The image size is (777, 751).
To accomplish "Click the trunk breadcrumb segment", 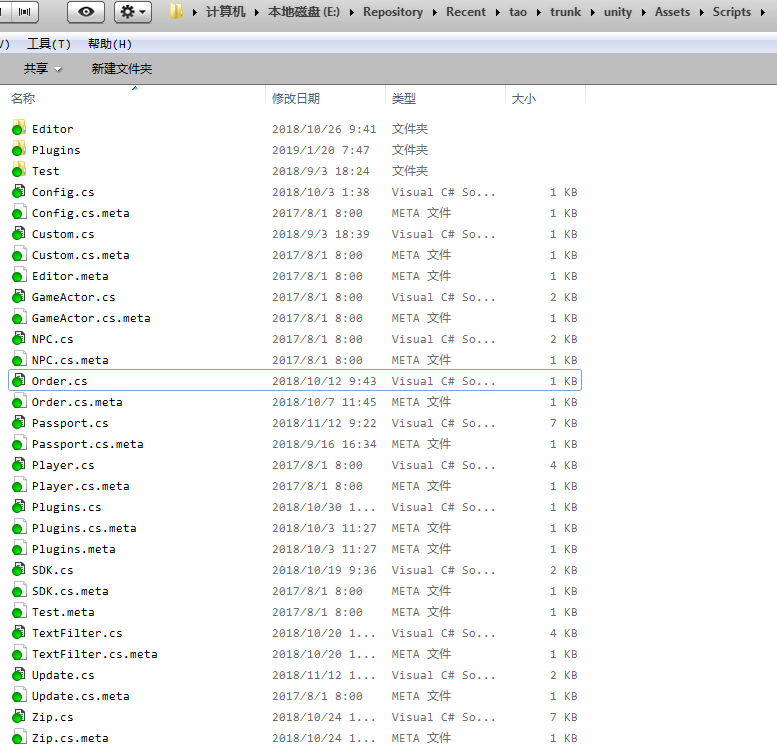I will point(565,12).
